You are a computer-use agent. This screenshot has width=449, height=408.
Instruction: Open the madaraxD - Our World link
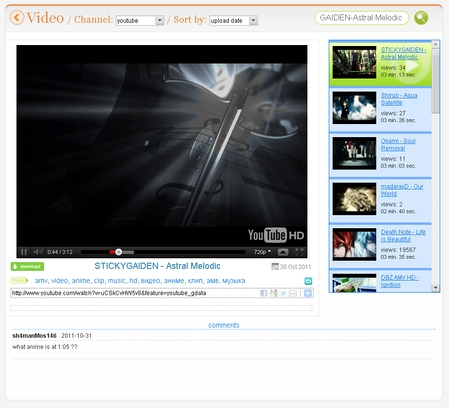[x=402, y=190]
